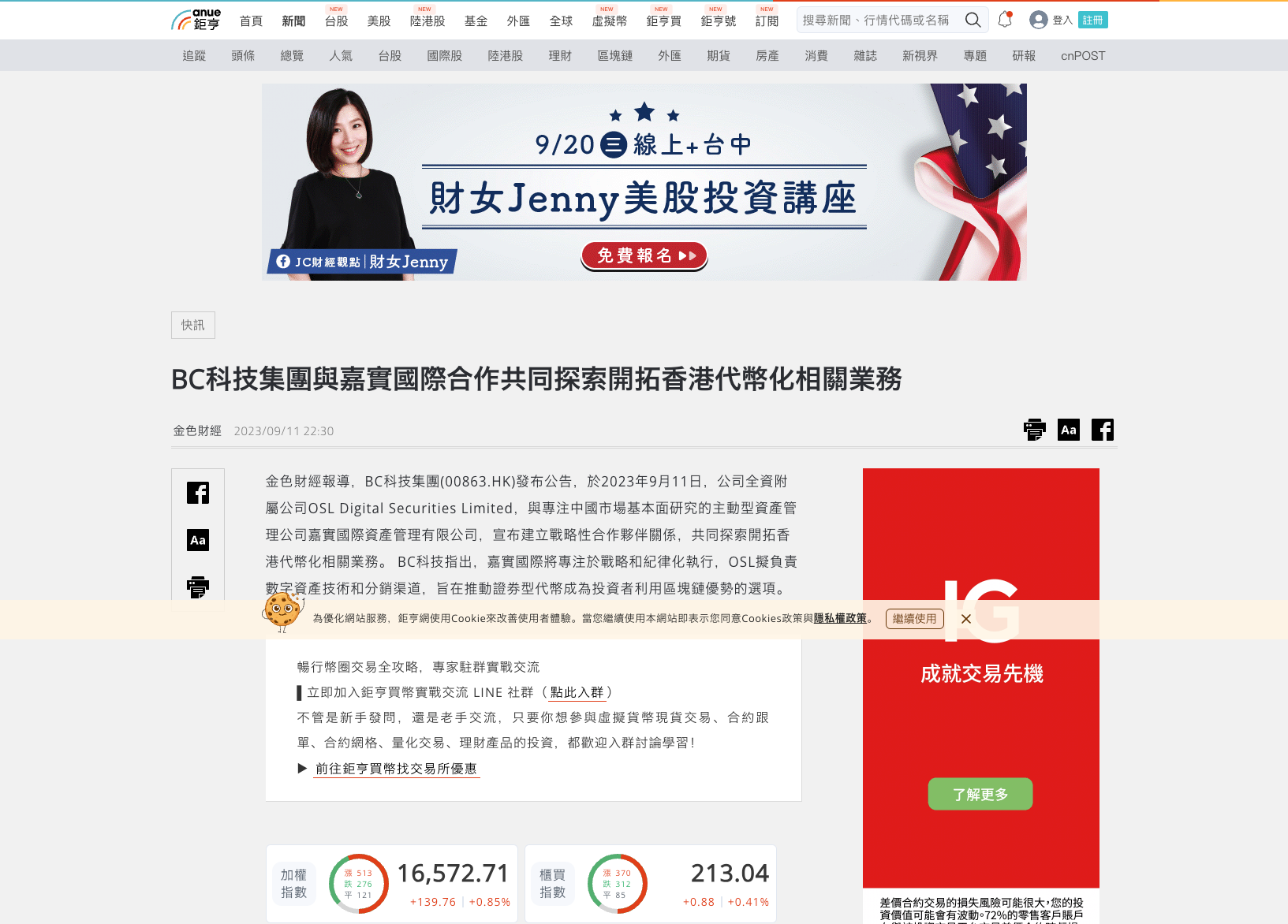Open the 隱私權政策 link

[840, 619]
